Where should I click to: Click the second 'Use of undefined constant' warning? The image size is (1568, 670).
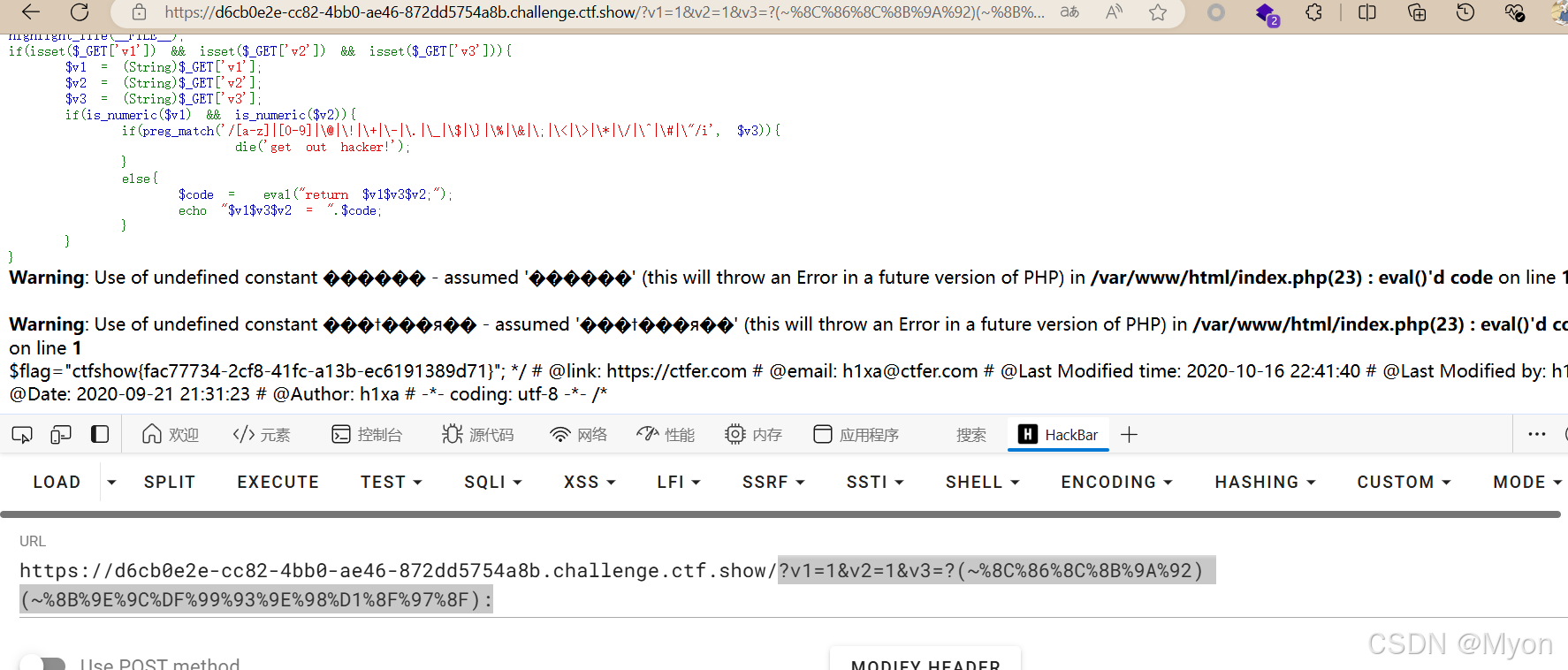click(788, 336)
